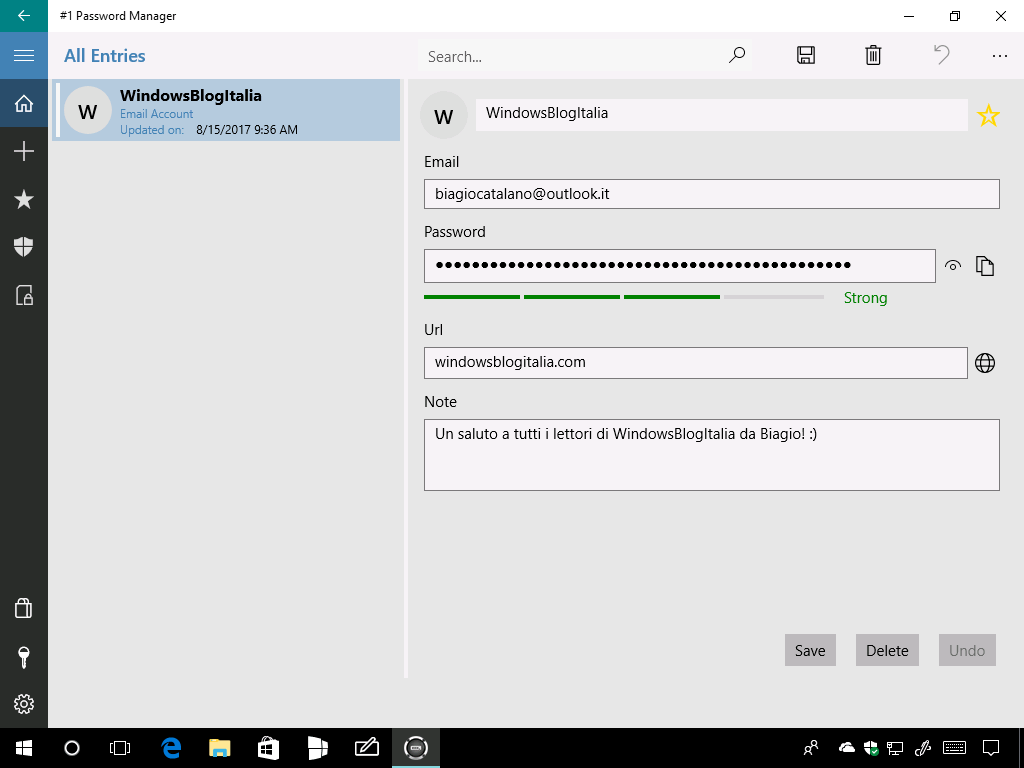Click the undo arrow toolbar icon
This screenshot has height=768, width=1024.
pos(941,55)
